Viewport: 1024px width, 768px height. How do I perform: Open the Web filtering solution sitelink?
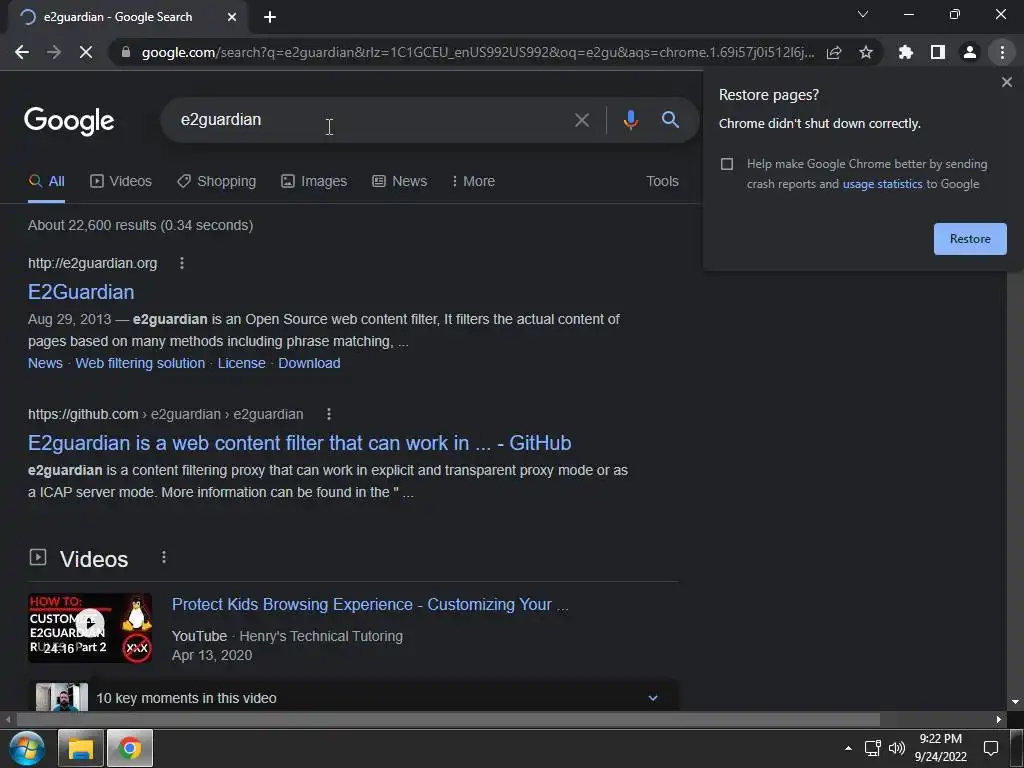140,363
